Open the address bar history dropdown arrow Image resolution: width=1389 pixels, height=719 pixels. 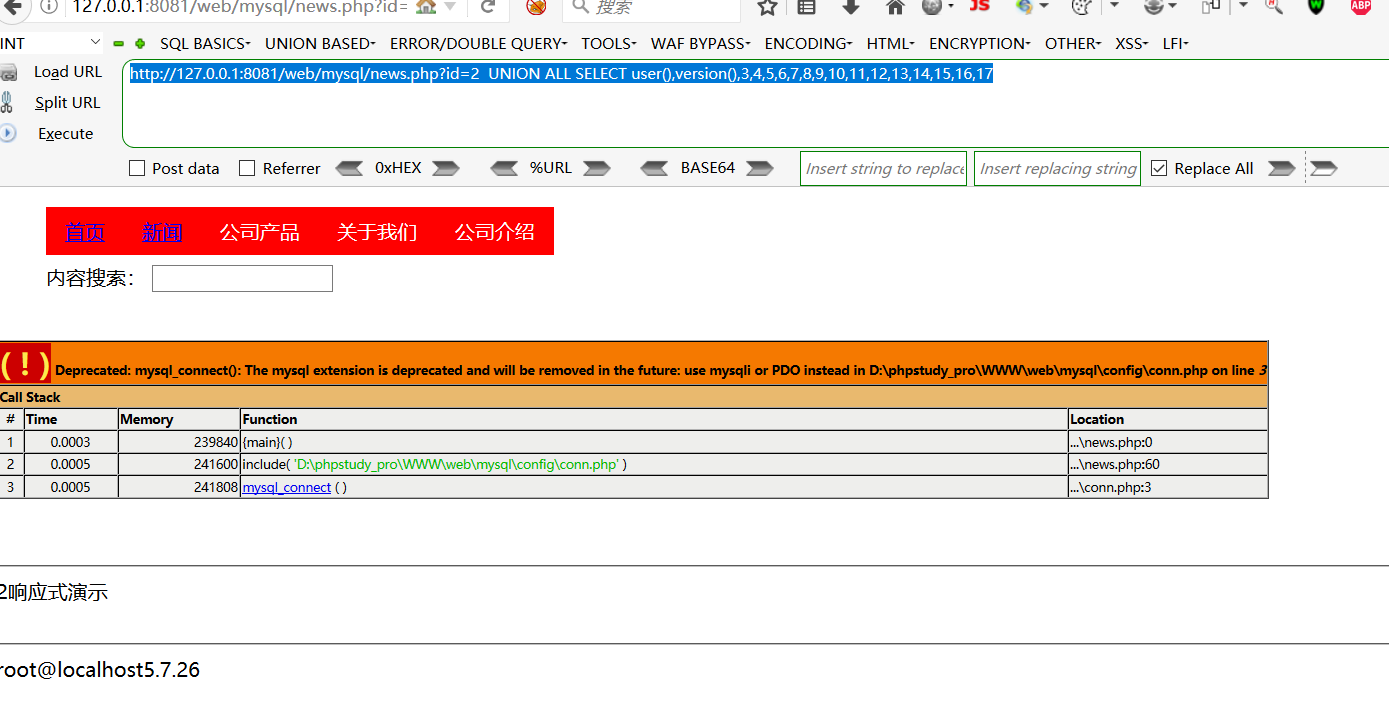tap(450, 7)
